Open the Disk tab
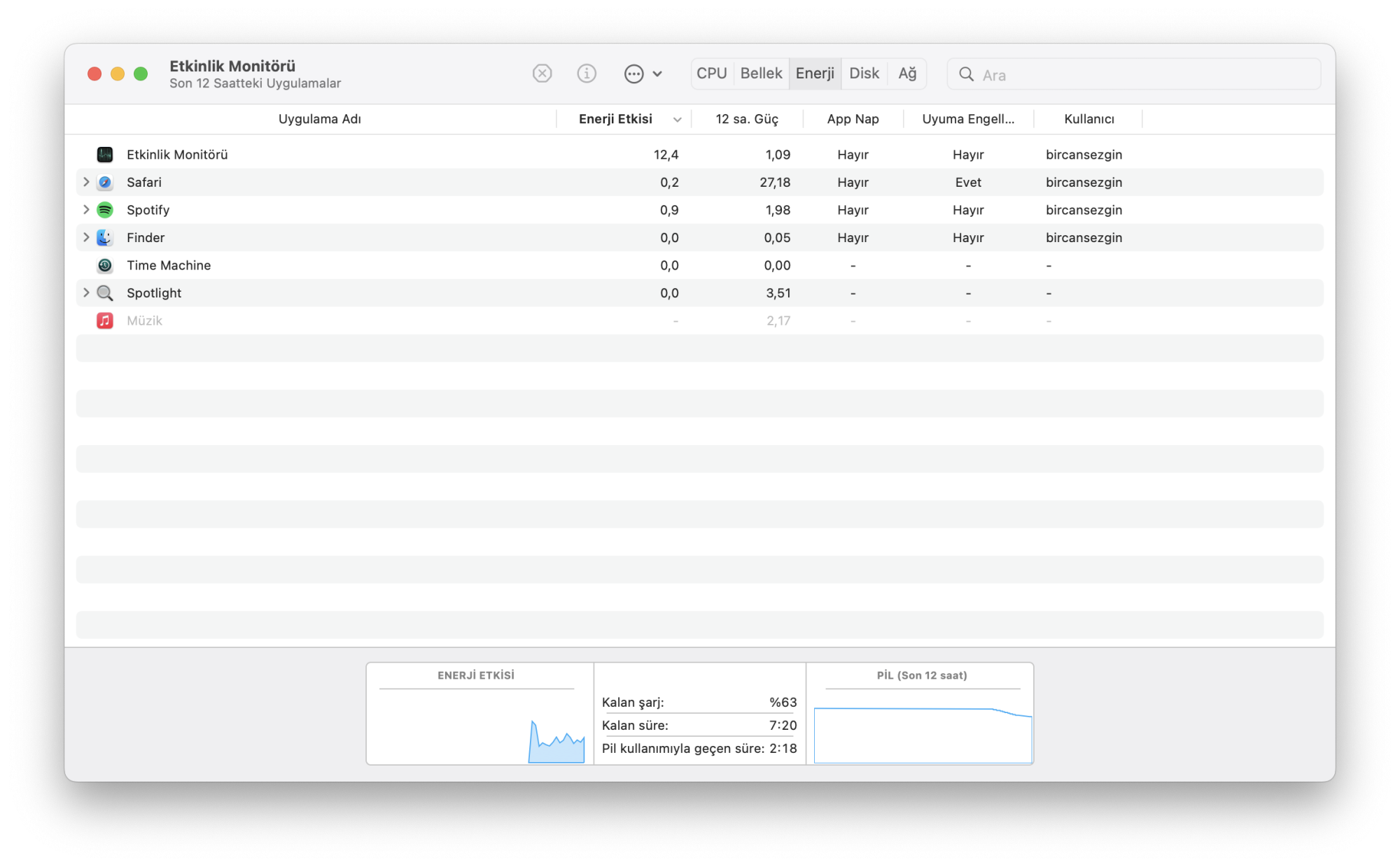 [864, 73]
